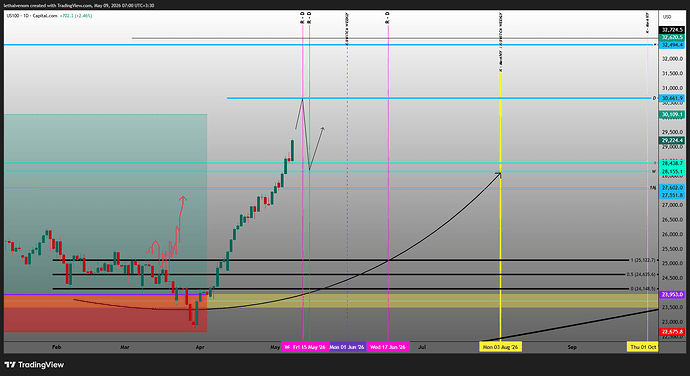Click the Feb month label on time axis
The height and width of the screenshot is (376, 690).
click(x=56, y=347)
